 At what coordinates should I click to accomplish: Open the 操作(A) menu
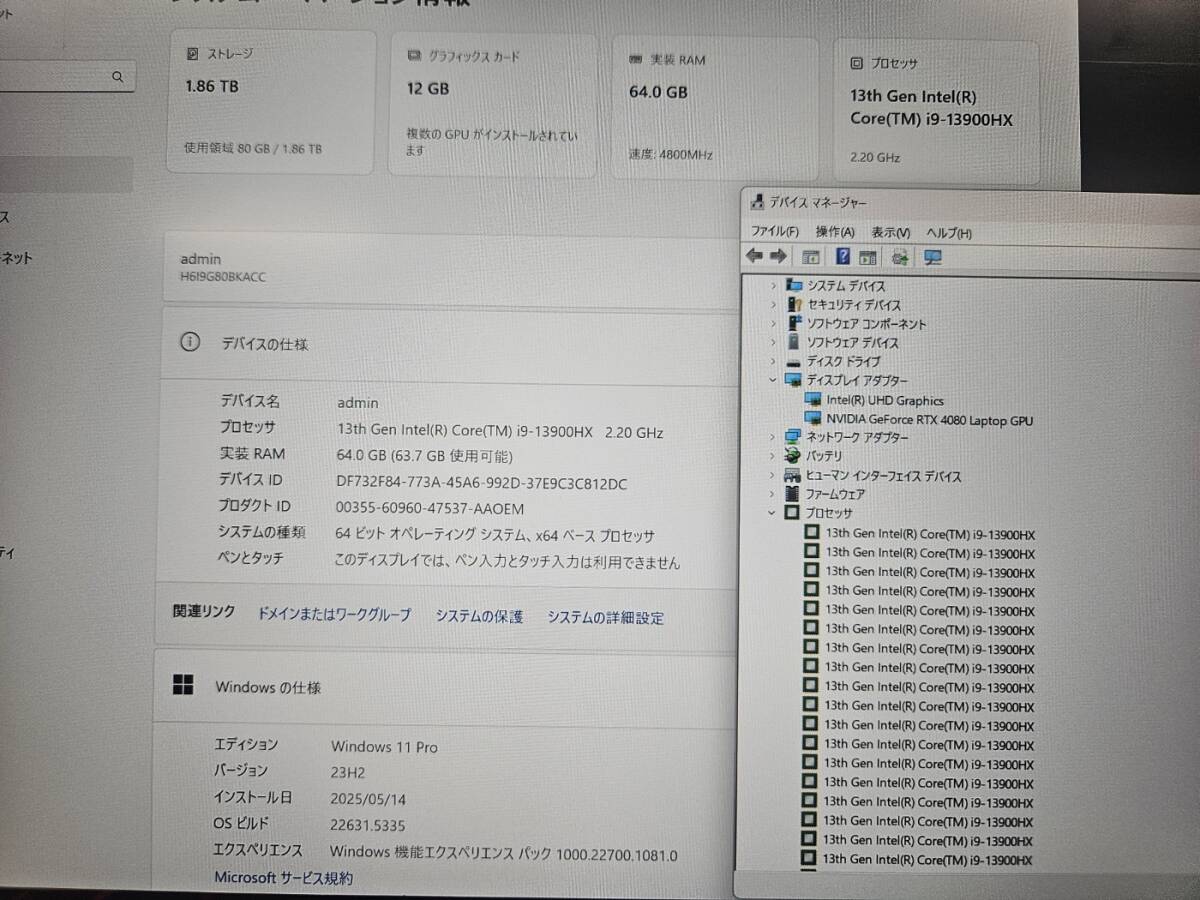pyautogui.click(x=835, y=232)
